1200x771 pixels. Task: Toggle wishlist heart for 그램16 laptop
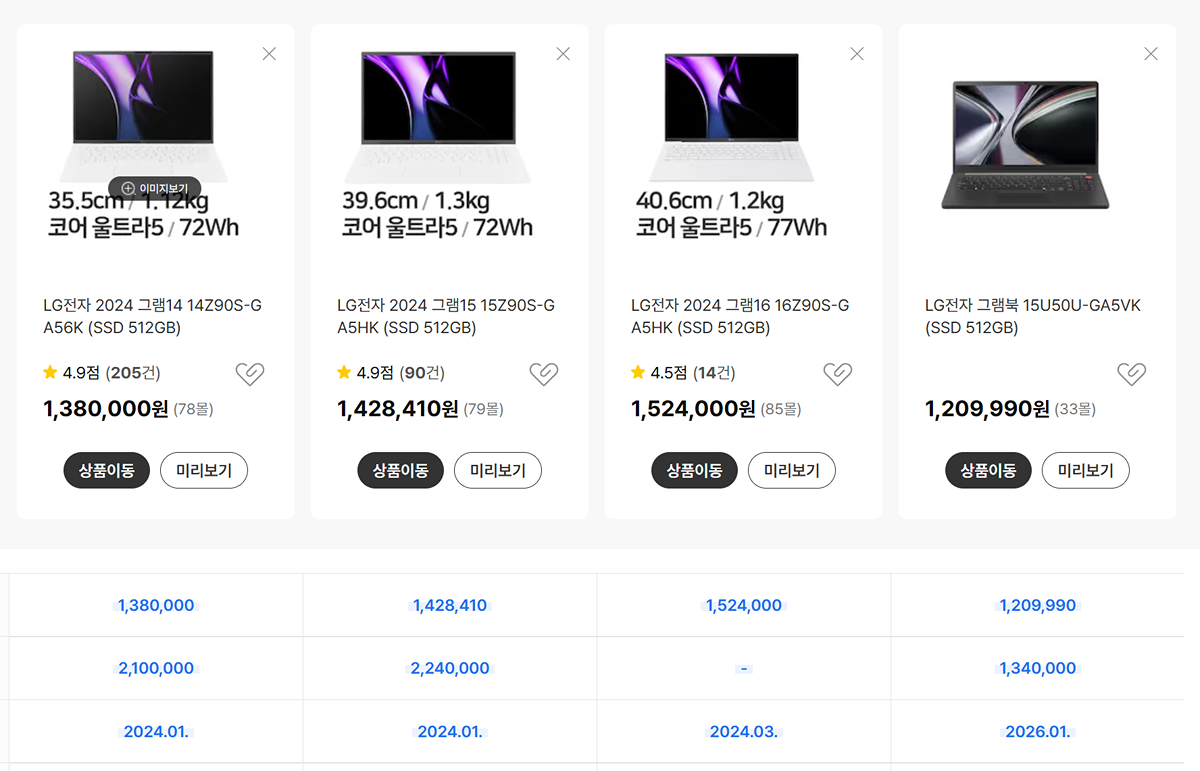click(x=838, y=374)
